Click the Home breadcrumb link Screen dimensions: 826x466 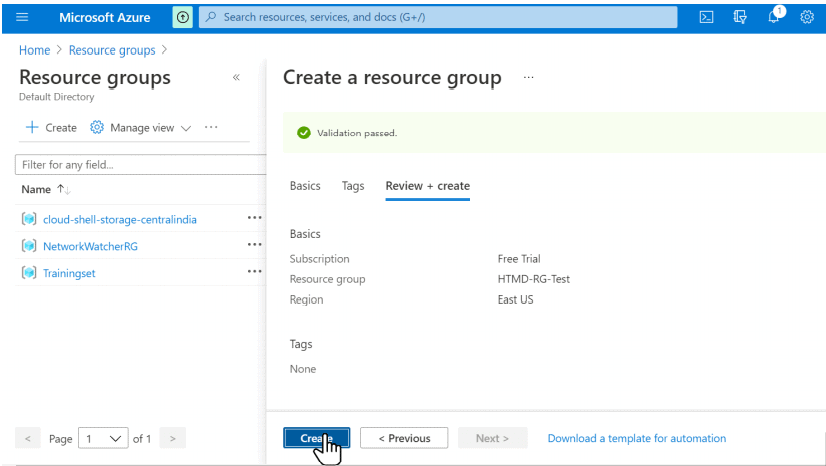[x=34, y=50]
